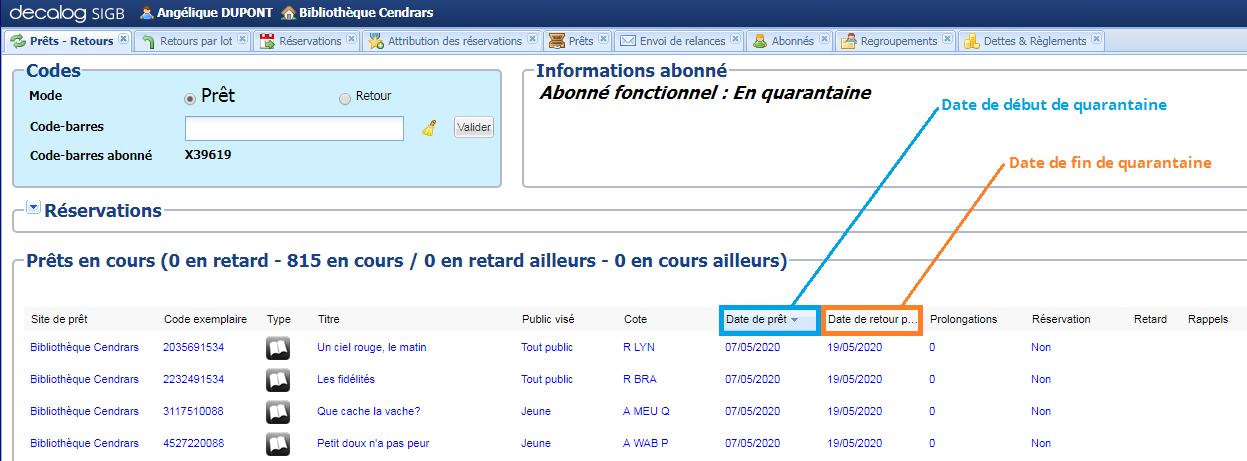Image resolution: width=1247 pixels, height=461 pixels.
Task: Sort by Rappels column header
Action: click(1207, 320)
